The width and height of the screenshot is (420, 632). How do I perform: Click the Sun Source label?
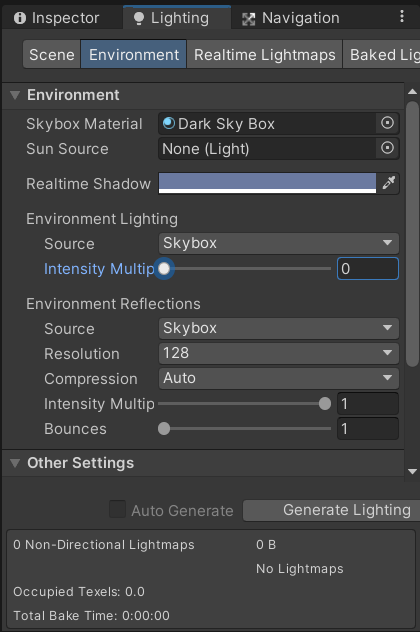tap(67, 149)
